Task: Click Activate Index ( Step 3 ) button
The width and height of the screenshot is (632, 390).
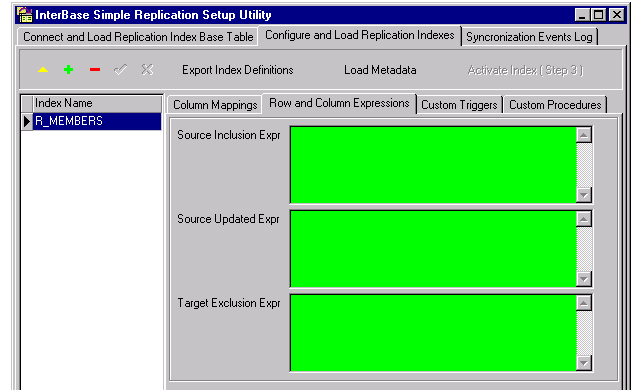Action: coord(525,70)
